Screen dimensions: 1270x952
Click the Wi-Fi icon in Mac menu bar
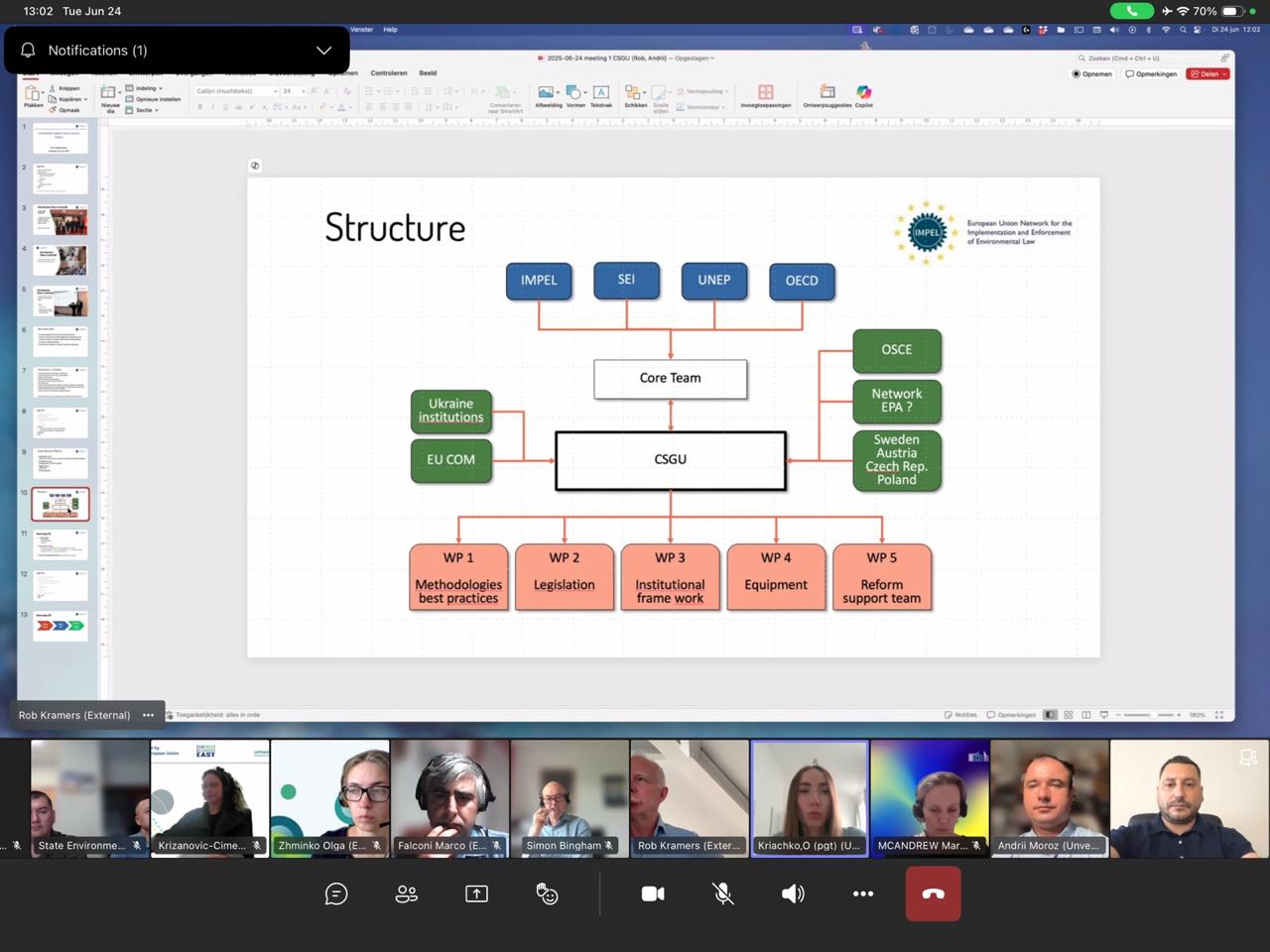1166,30
